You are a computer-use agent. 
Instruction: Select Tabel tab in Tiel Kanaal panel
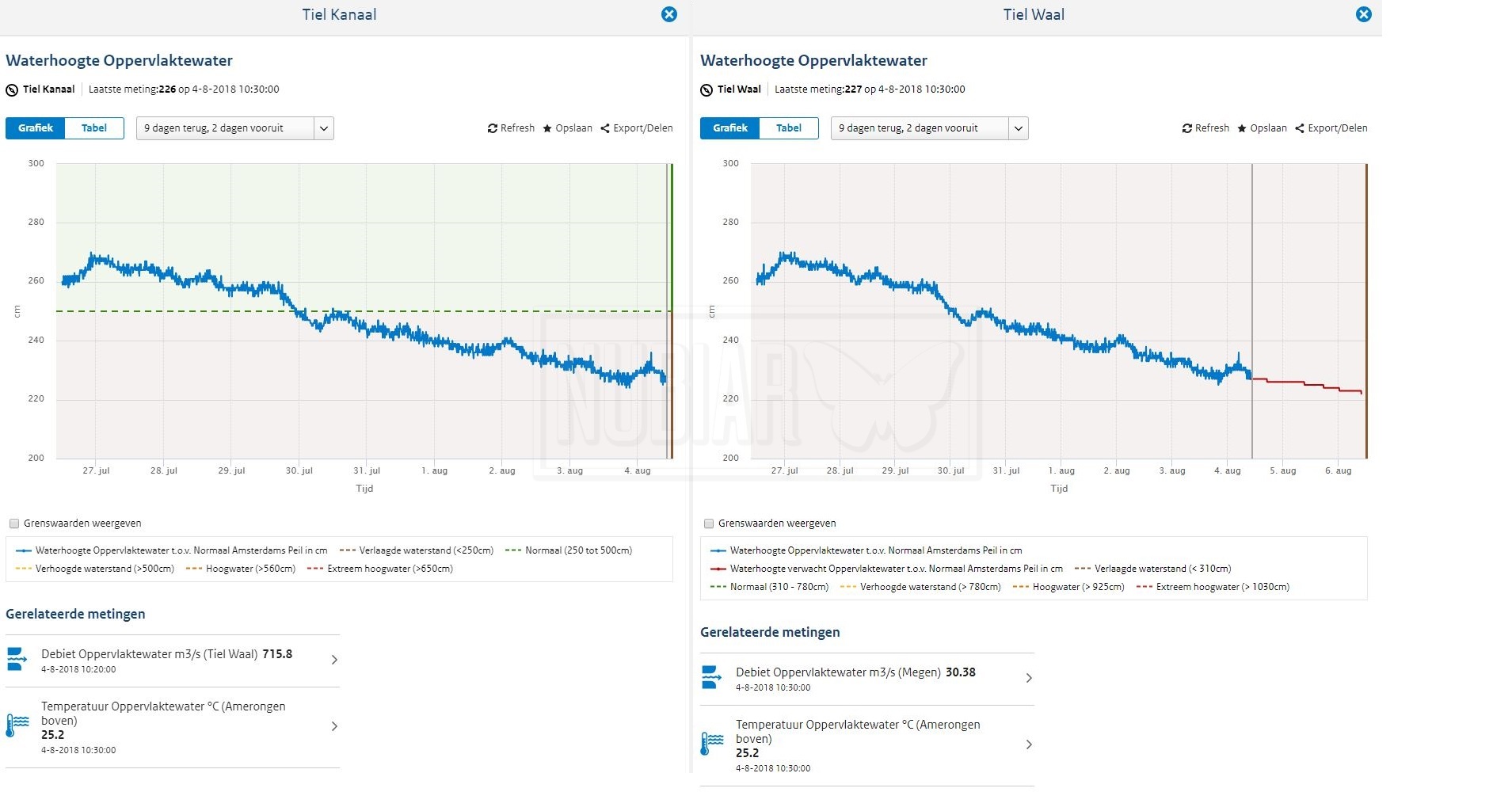(94, 128)
